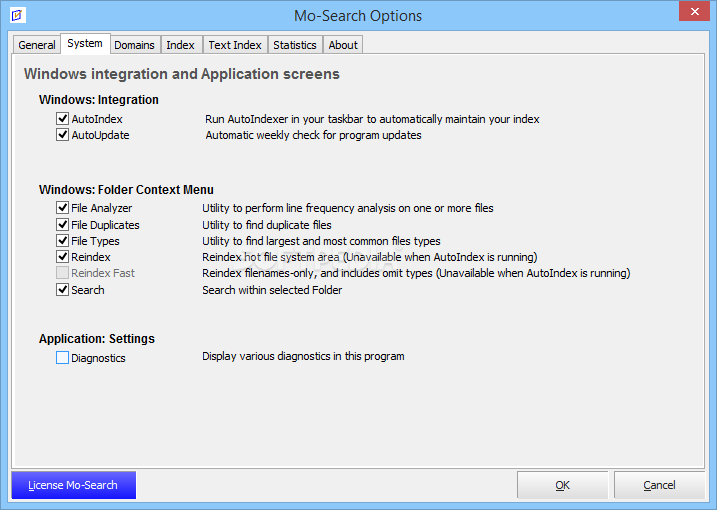Click the 'Mo-Search Options' window title text
717x510 pixels.
(x=358, y=16)
